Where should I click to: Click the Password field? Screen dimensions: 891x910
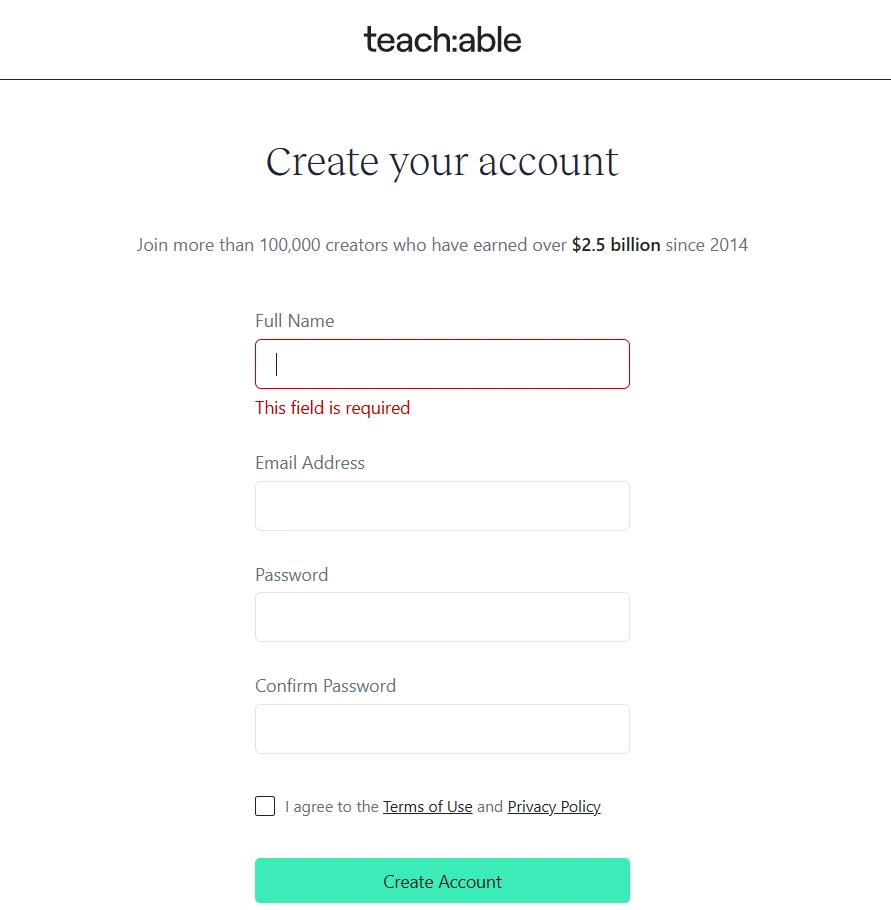[442, 616]
